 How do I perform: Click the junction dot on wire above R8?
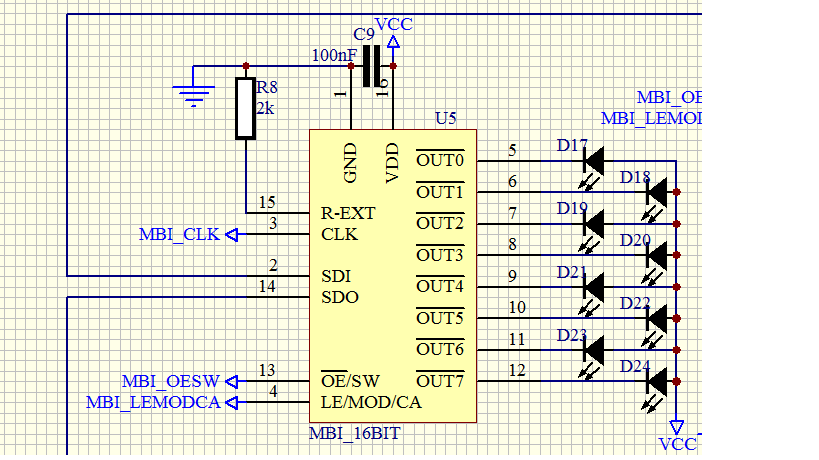point(246,66)
